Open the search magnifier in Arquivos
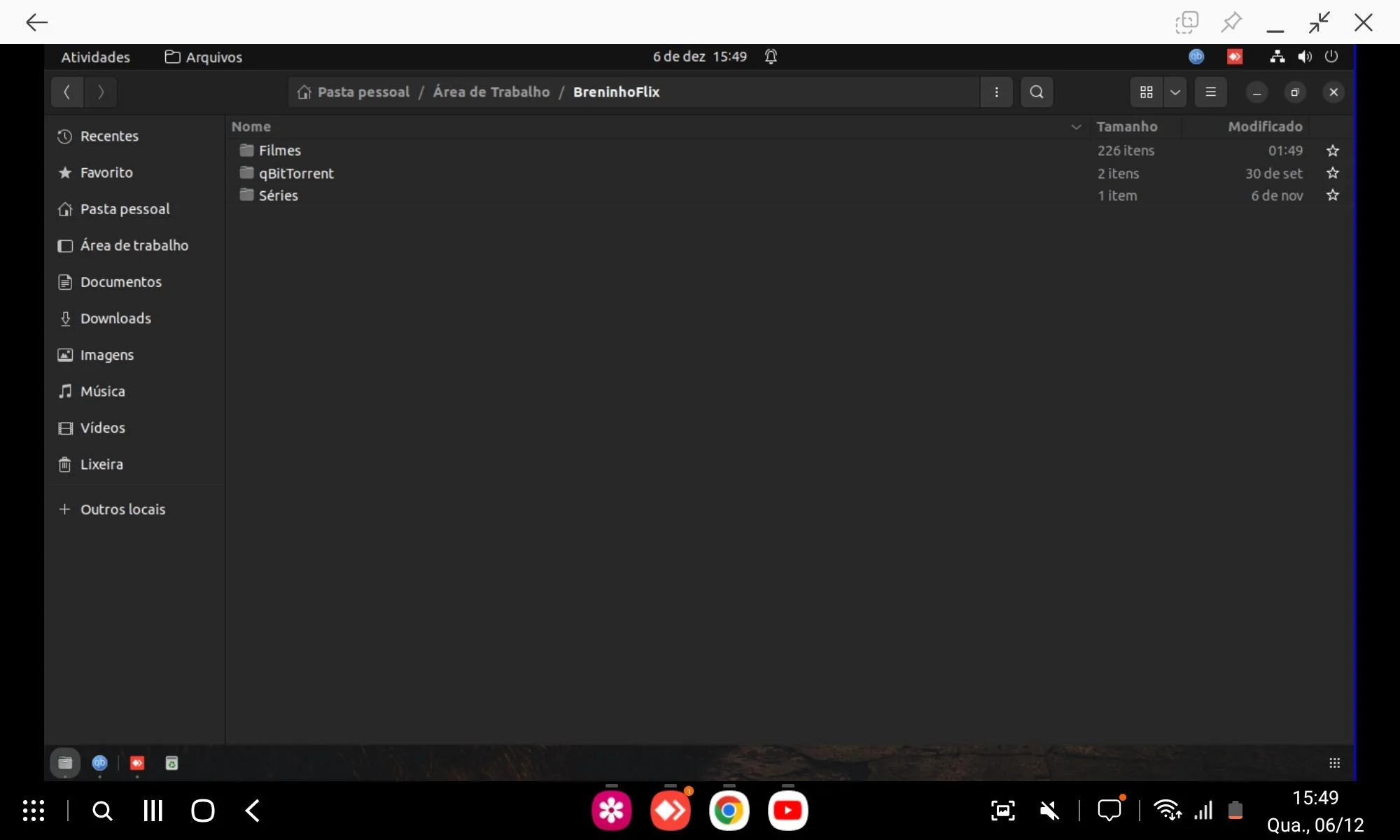1400x840 pixels. [1037, 92]
